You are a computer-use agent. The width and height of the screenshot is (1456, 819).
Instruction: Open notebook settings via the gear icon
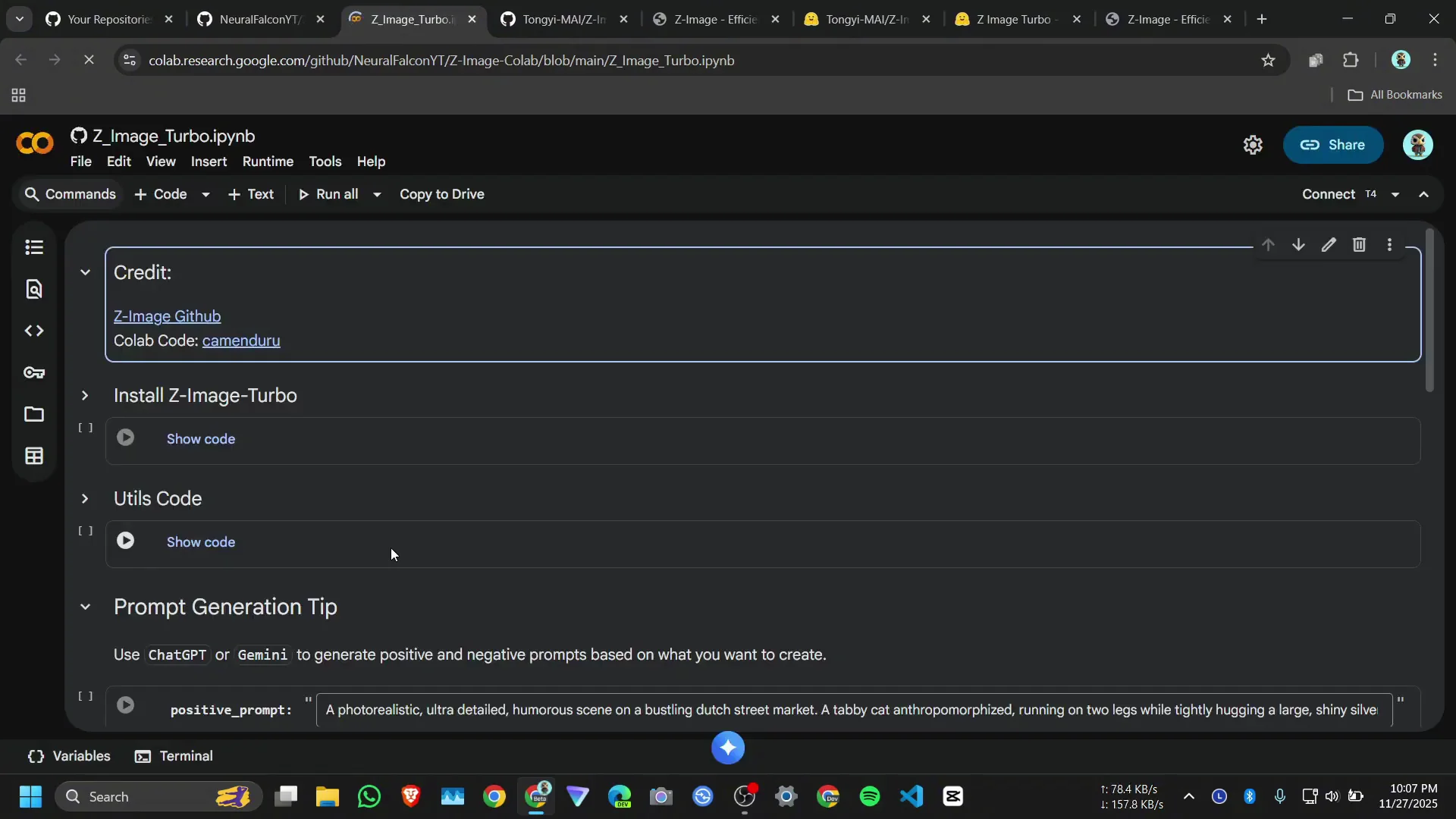[x=1253, y=145]
